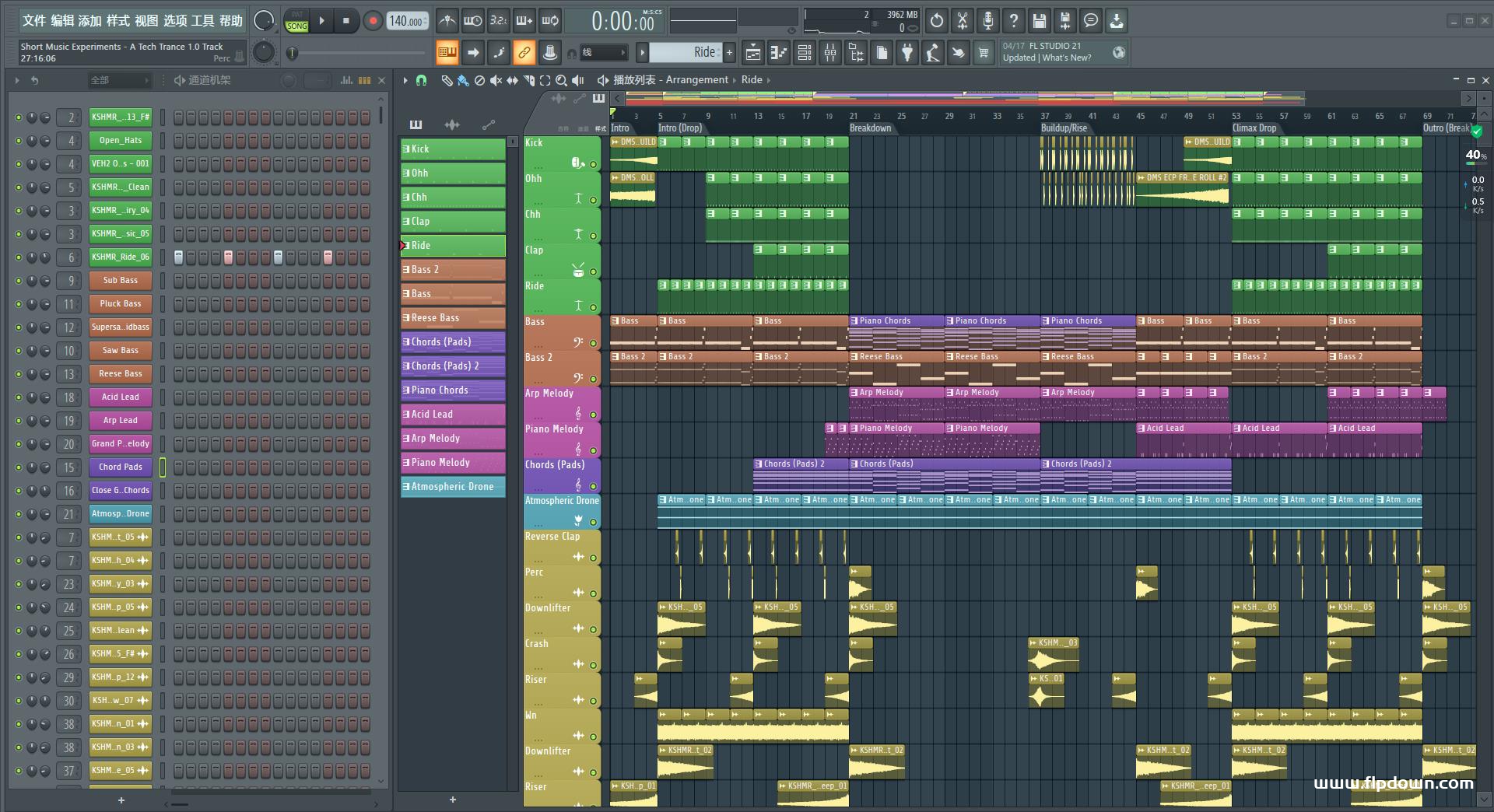Select the Acid Lead pattern in picker
Image resolution: width=1494 pixels, height=812 pixels.
tap(453, 415)
